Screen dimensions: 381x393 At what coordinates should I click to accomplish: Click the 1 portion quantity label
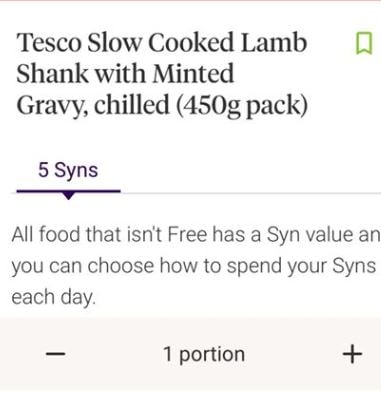[x=204, y=355]
